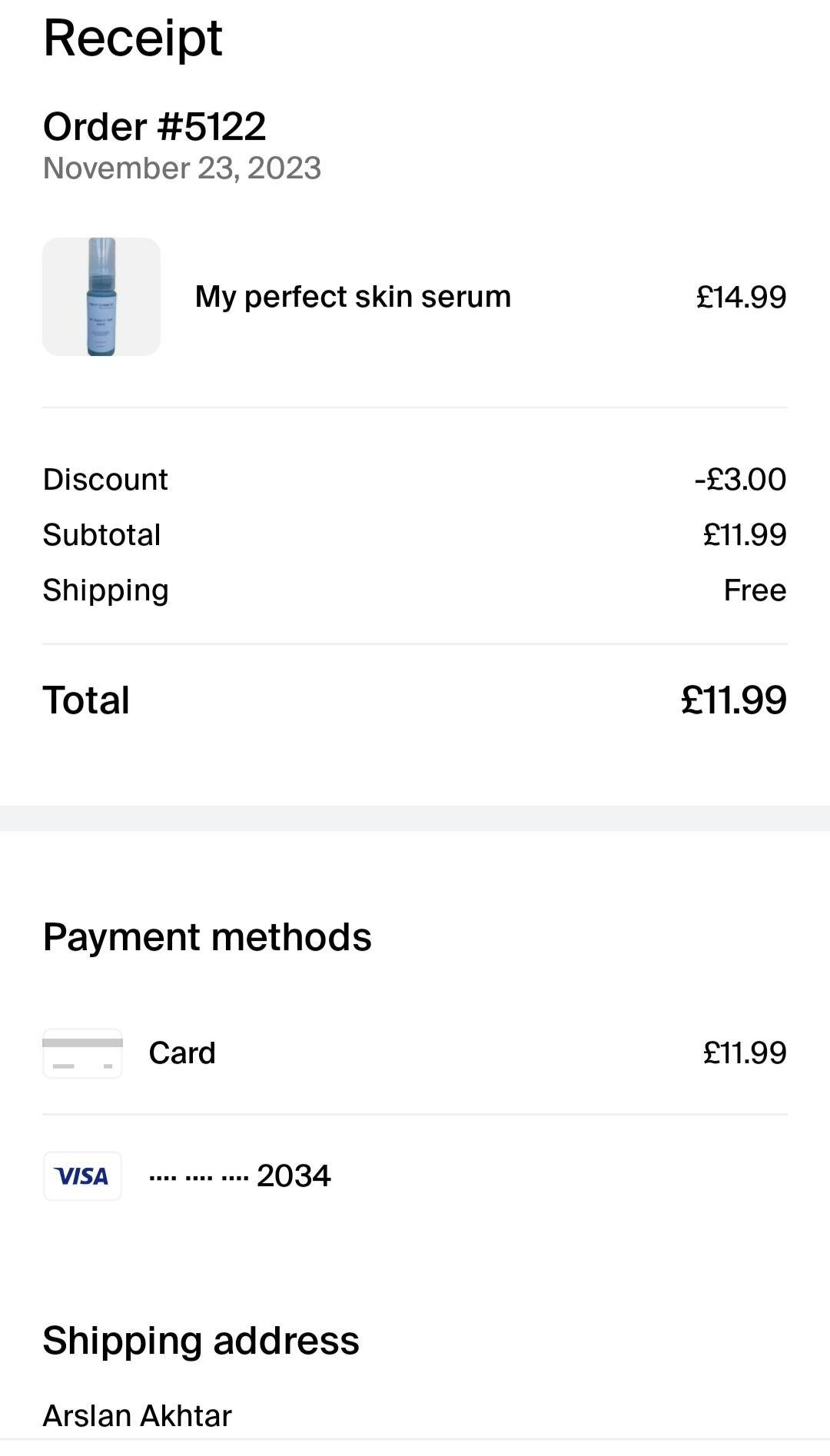Select the 'My perfect skin serum' product name
The image size is (830, 1456).
coord(353,297)
